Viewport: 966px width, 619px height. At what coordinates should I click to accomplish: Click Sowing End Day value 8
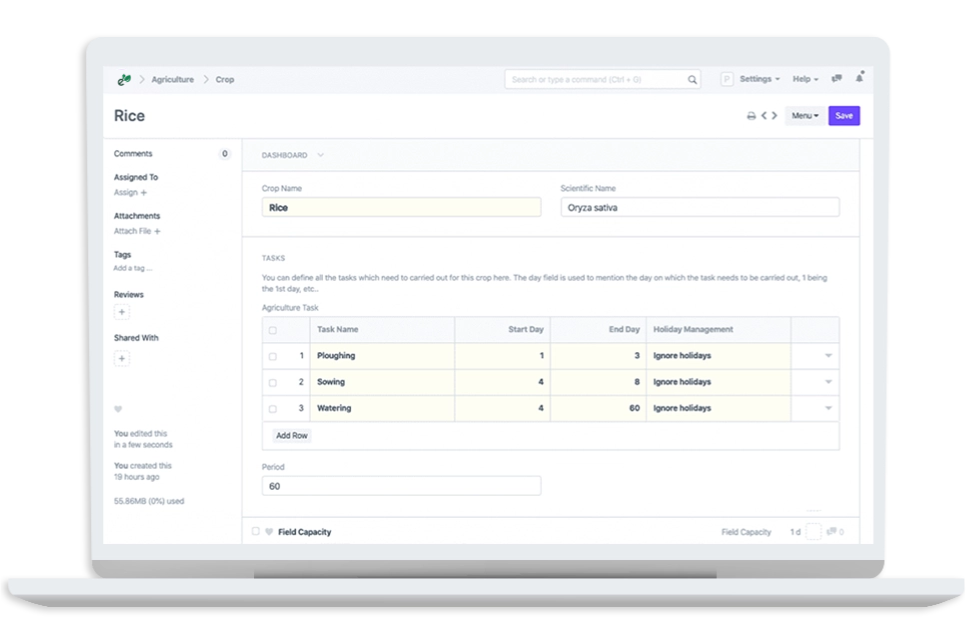pyautogui.click(x=598, y=382)
